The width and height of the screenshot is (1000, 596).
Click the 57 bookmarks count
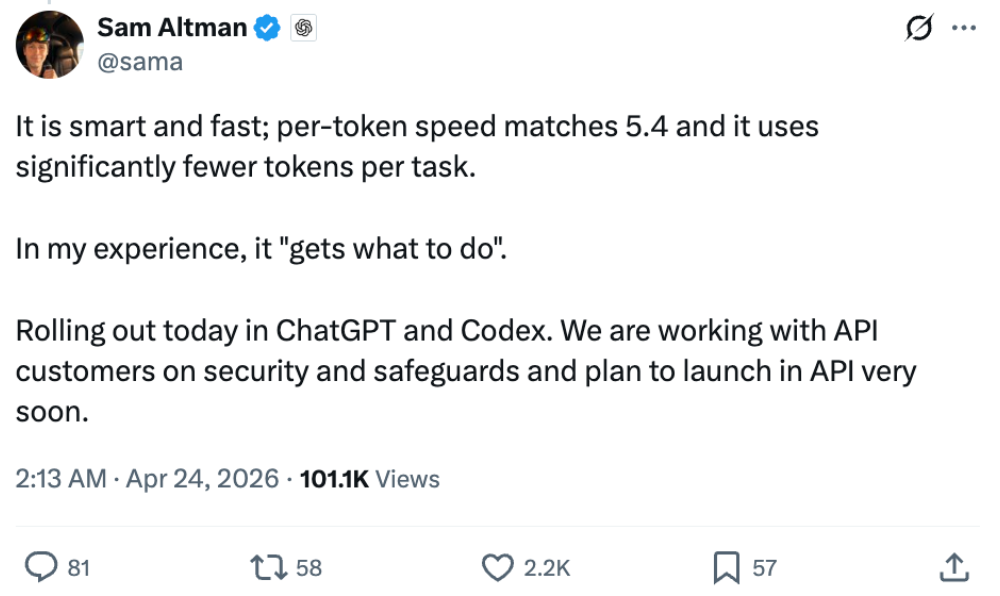[x=764, y=568]
